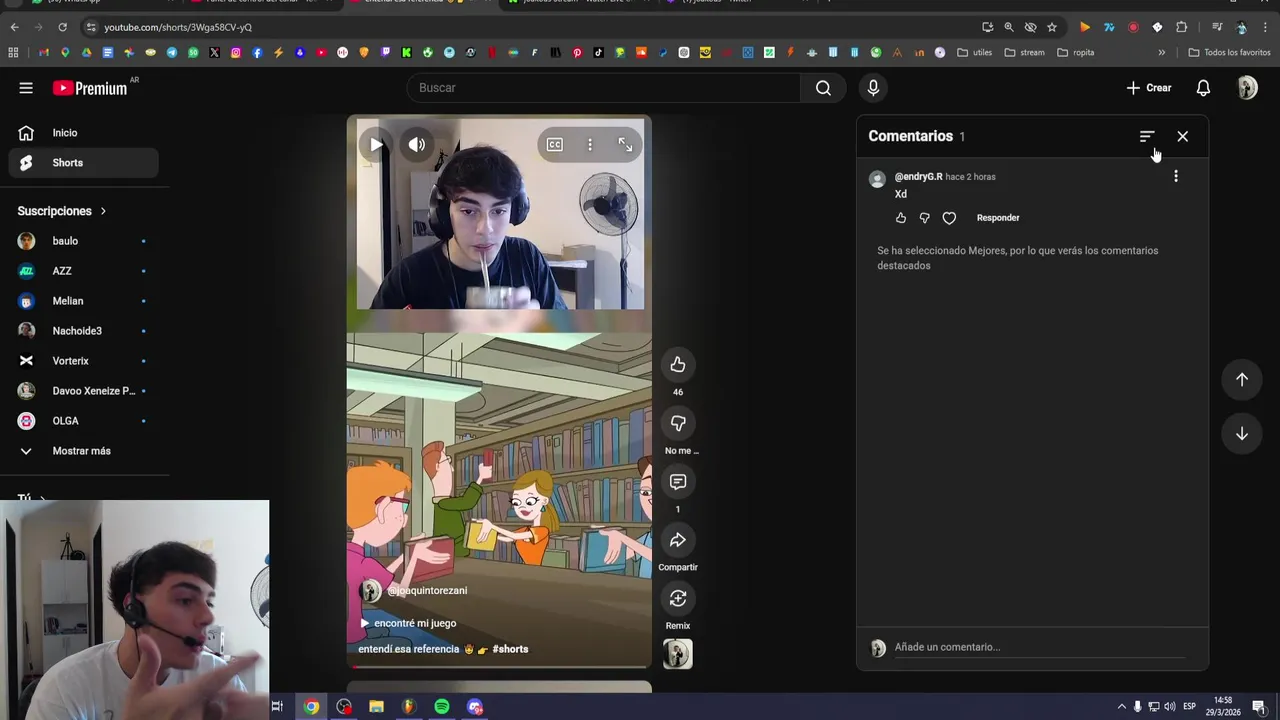The image size is (1280, 720).
Task: Seek on the Short's progress bar
Action: tap(499, 666)
